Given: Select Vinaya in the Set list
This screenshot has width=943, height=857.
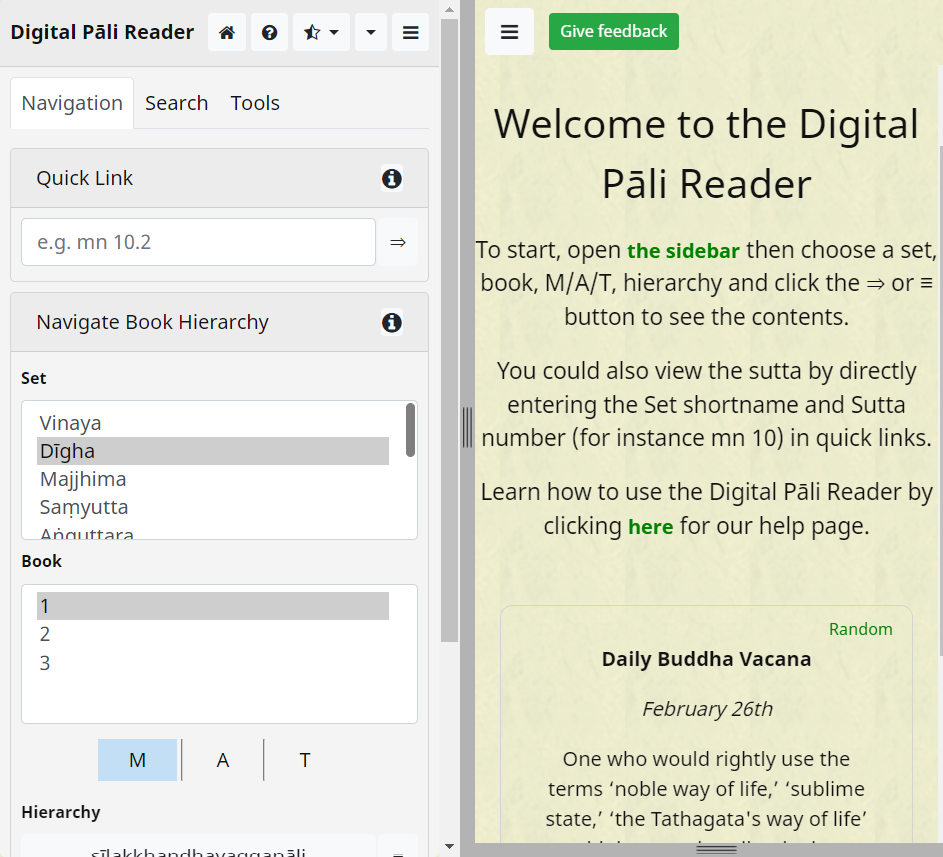Looking at the screenshot, I should pos(213,423).
